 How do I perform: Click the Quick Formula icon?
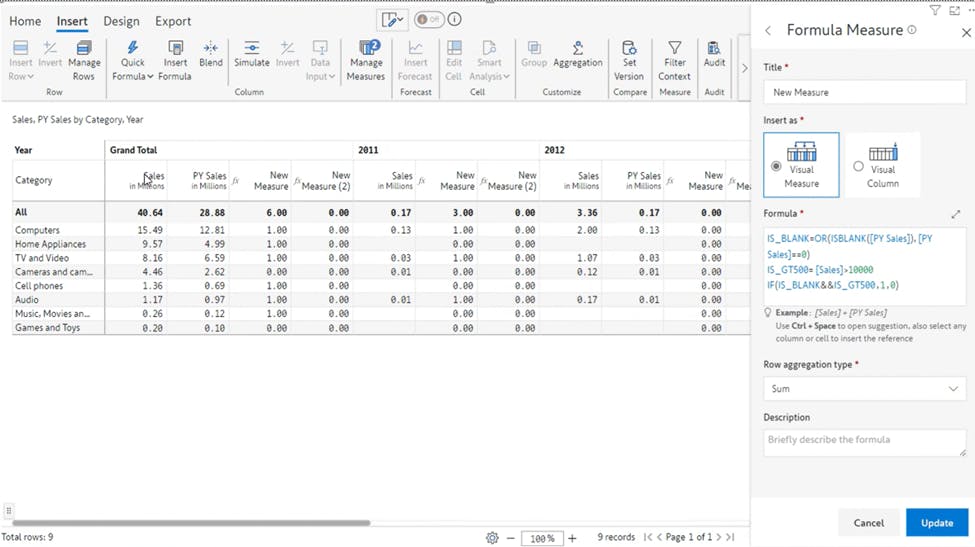coord(132,50)
